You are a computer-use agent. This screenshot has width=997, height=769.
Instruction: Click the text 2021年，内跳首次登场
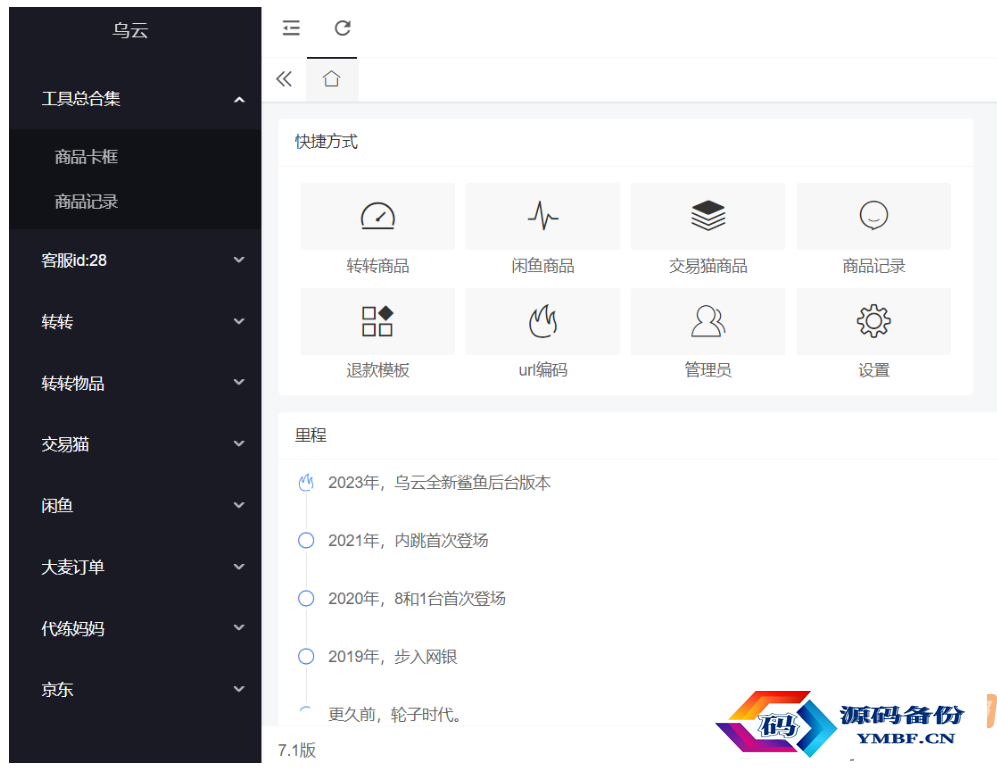[x=408, y=541]
